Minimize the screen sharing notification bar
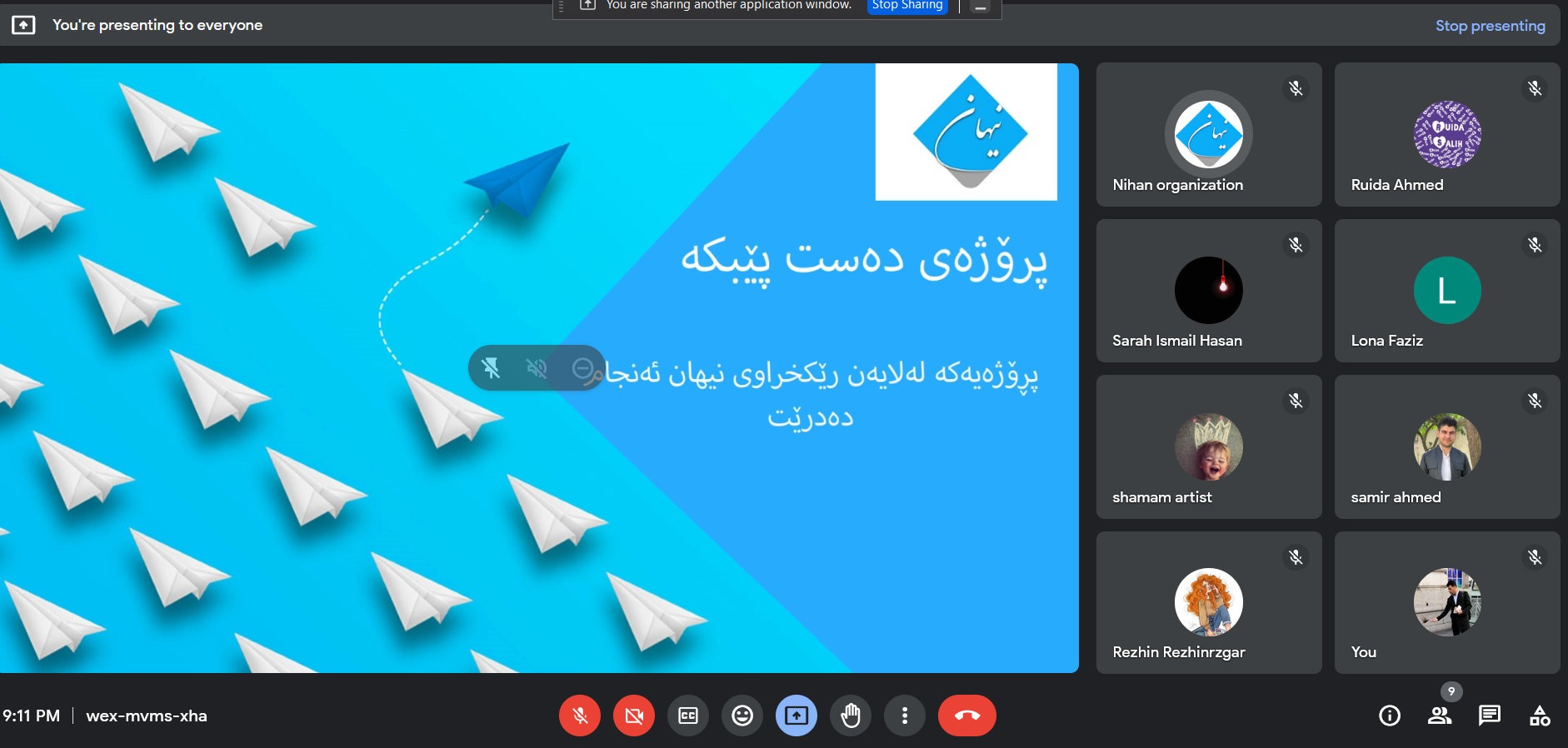This screenshot has height=748, width=1568. (981, 7)
